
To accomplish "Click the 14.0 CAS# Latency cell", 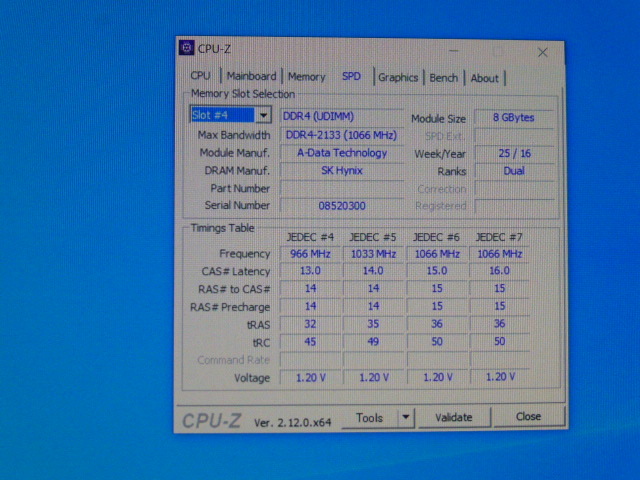I will coord(373,271).
